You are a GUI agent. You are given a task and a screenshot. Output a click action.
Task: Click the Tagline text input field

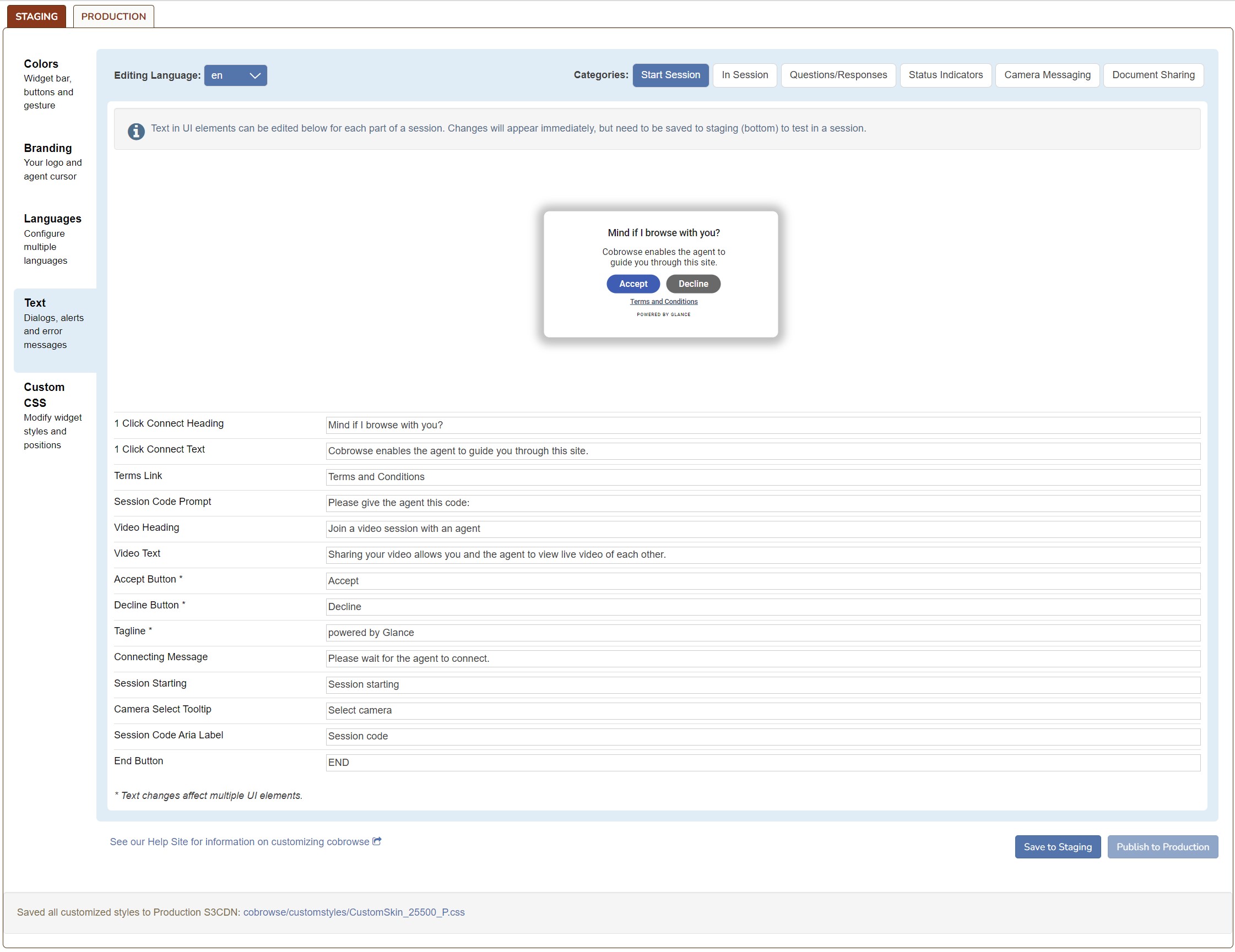pyautogui.click(x=762, y=633)
